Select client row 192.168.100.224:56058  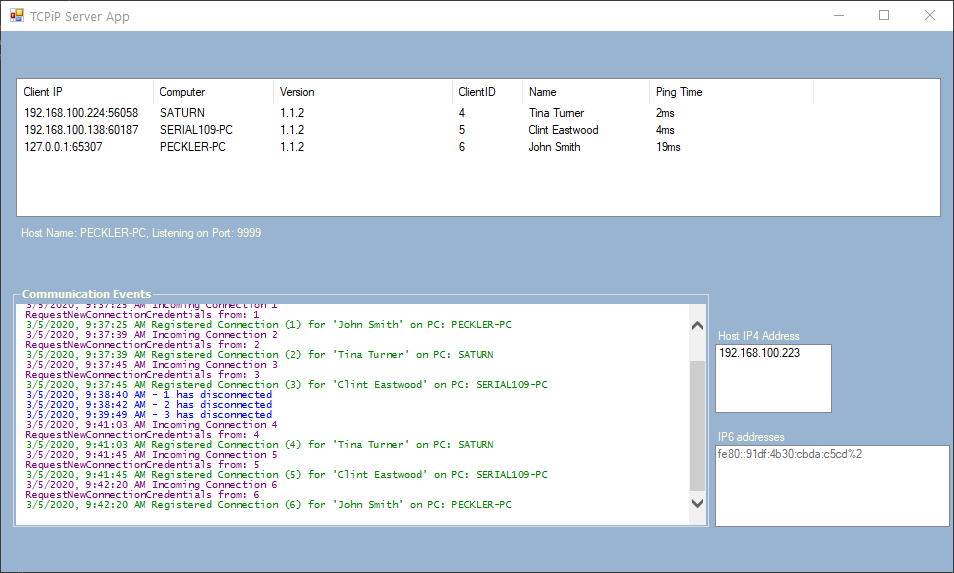click(x=81, y=113)
